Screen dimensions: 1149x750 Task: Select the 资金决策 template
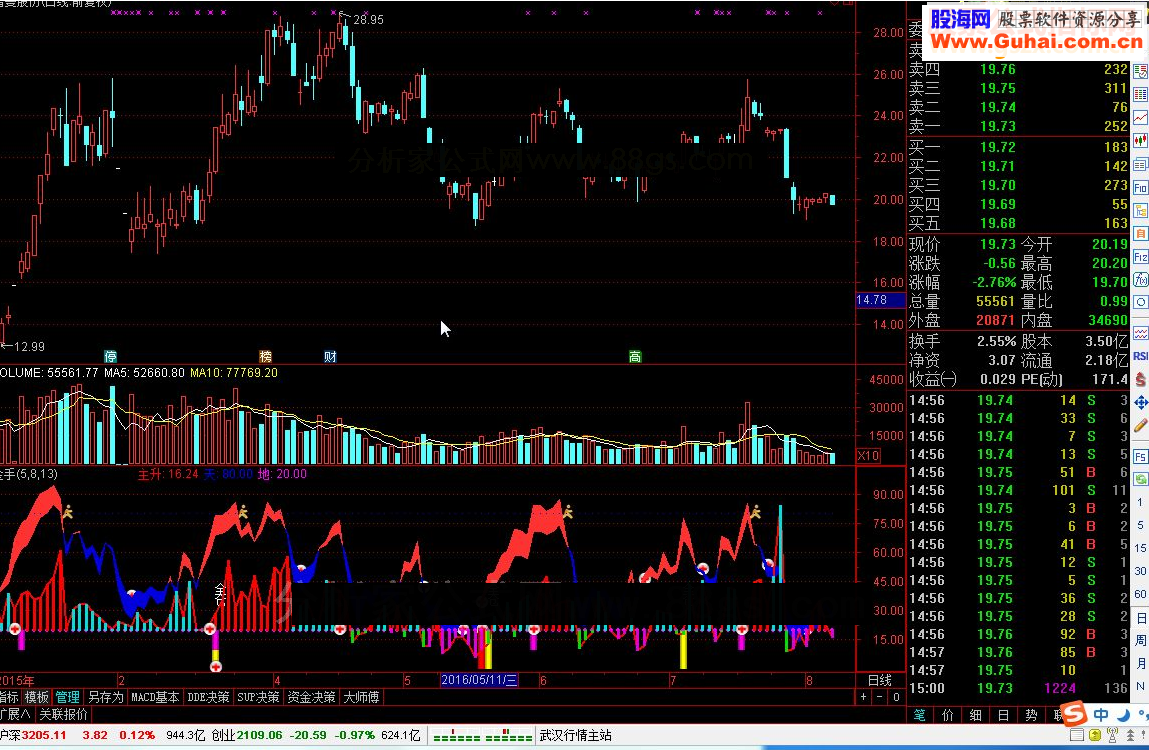[x=311, y=696]
